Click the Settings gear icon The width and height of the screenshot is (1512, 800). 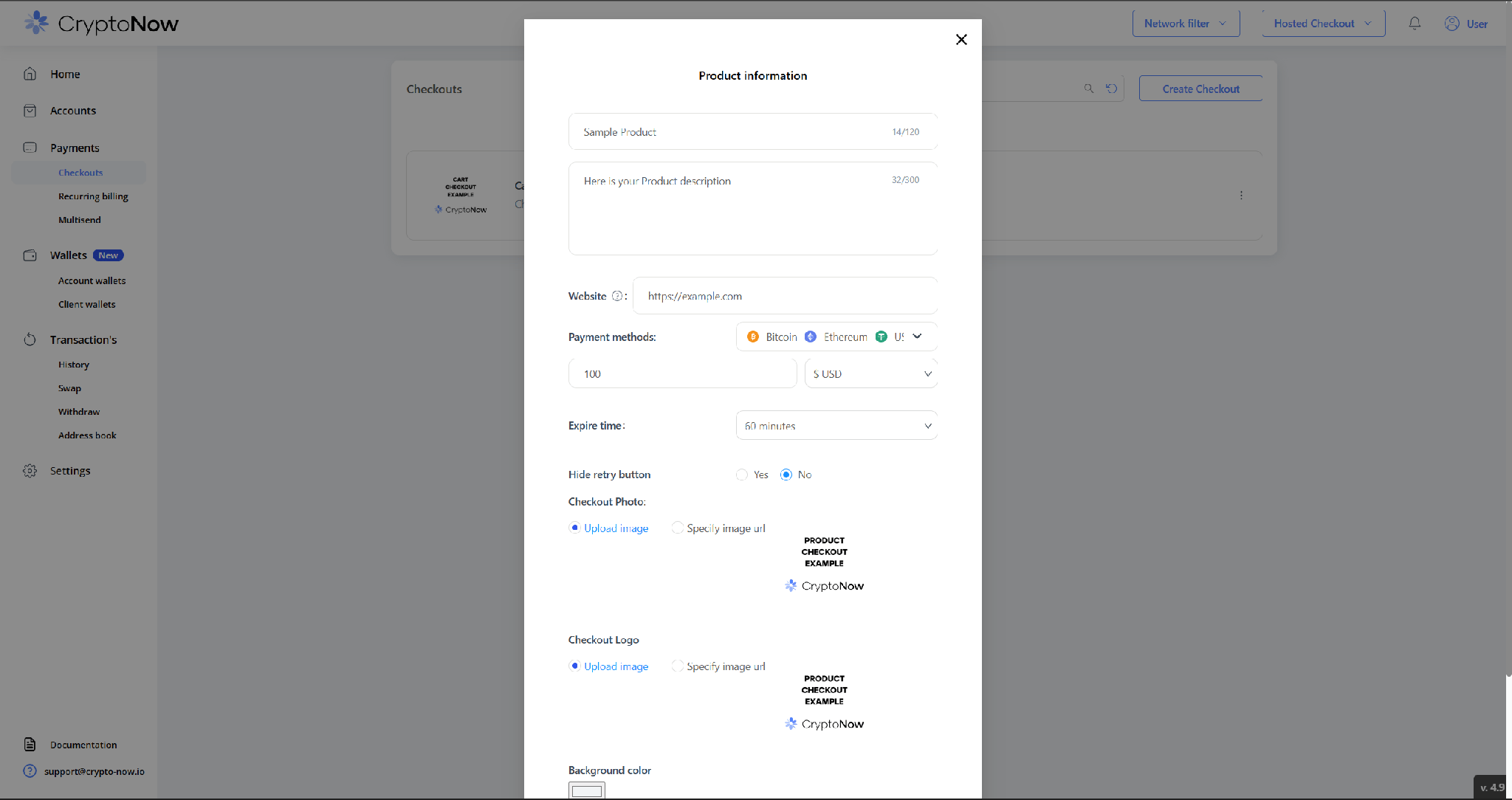pos(30,471)
